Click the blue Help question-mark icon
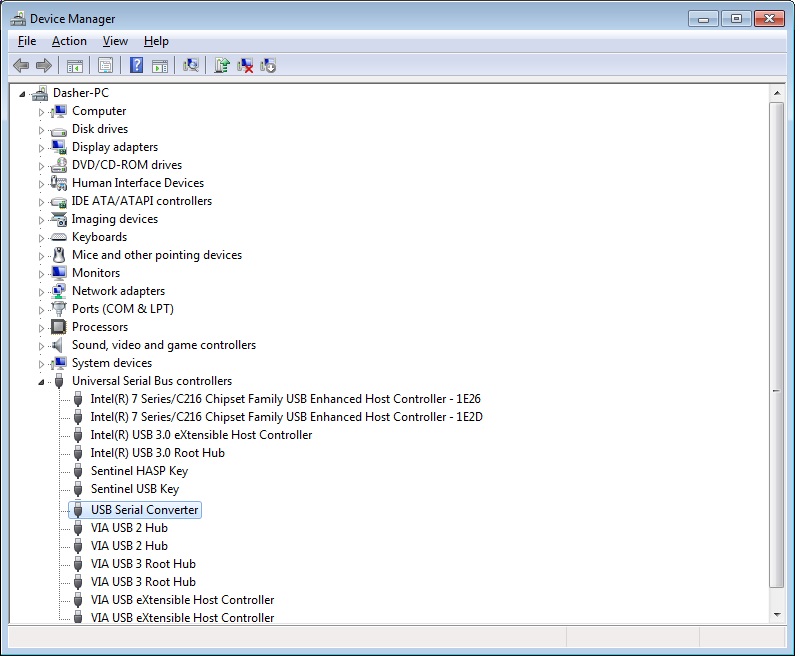Screen dimensions: 800x656 tap(136, 65)
